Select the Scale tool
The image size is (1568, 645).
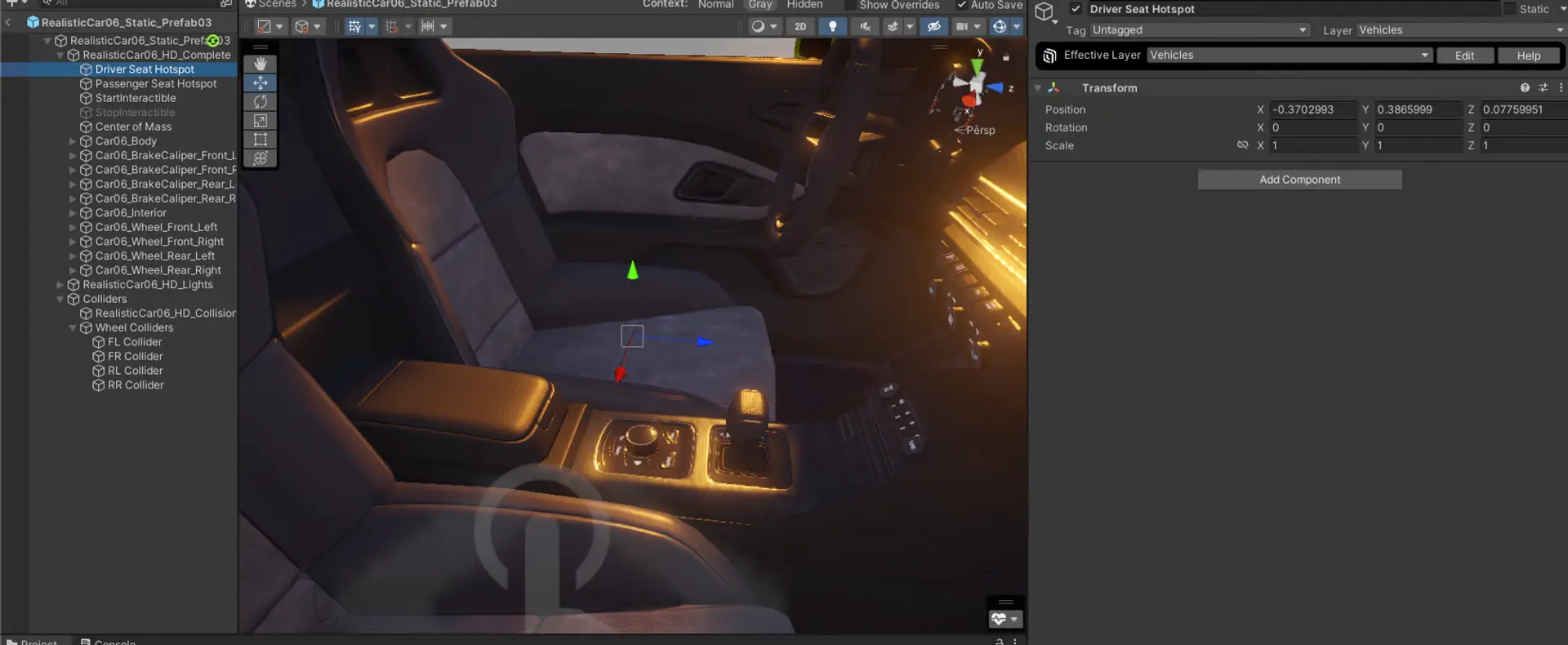(x=261, y=120)
